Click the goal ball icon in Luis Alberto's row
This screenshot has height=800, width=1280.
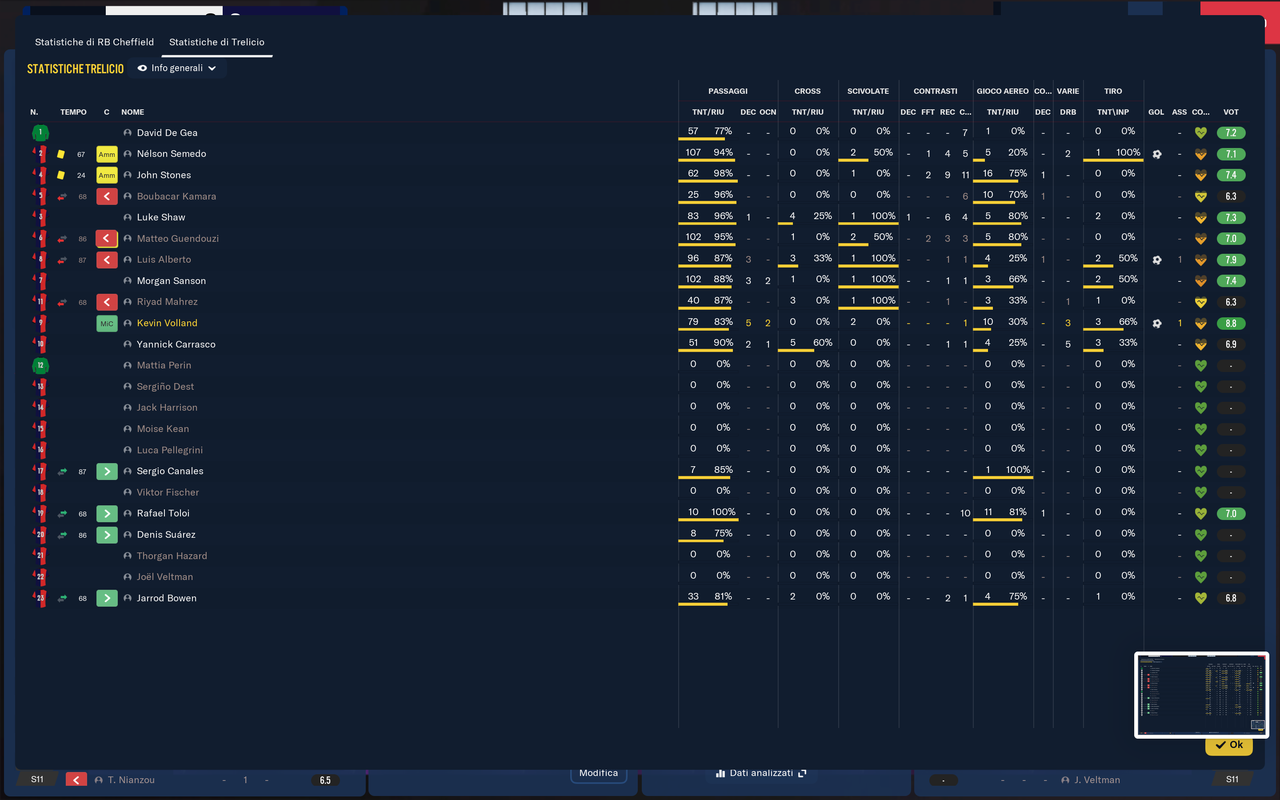1157,260
